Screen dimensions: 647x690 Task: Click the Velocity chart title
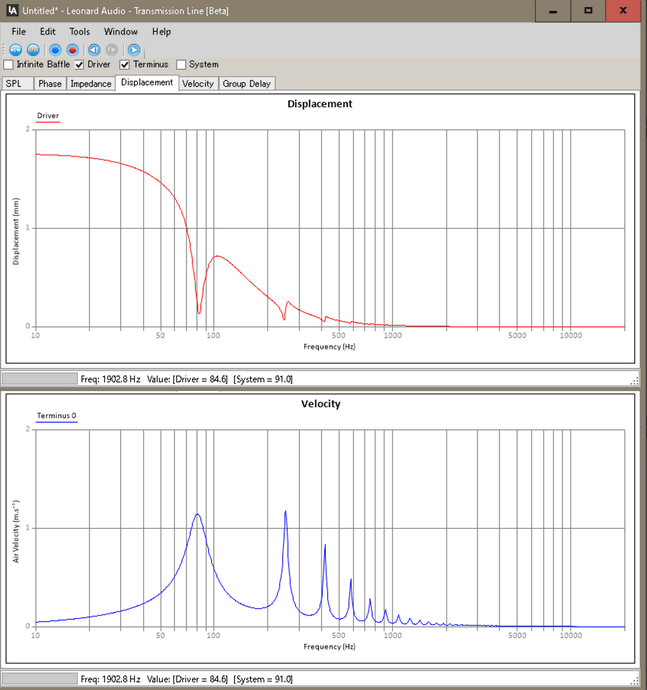pos(321,404)
